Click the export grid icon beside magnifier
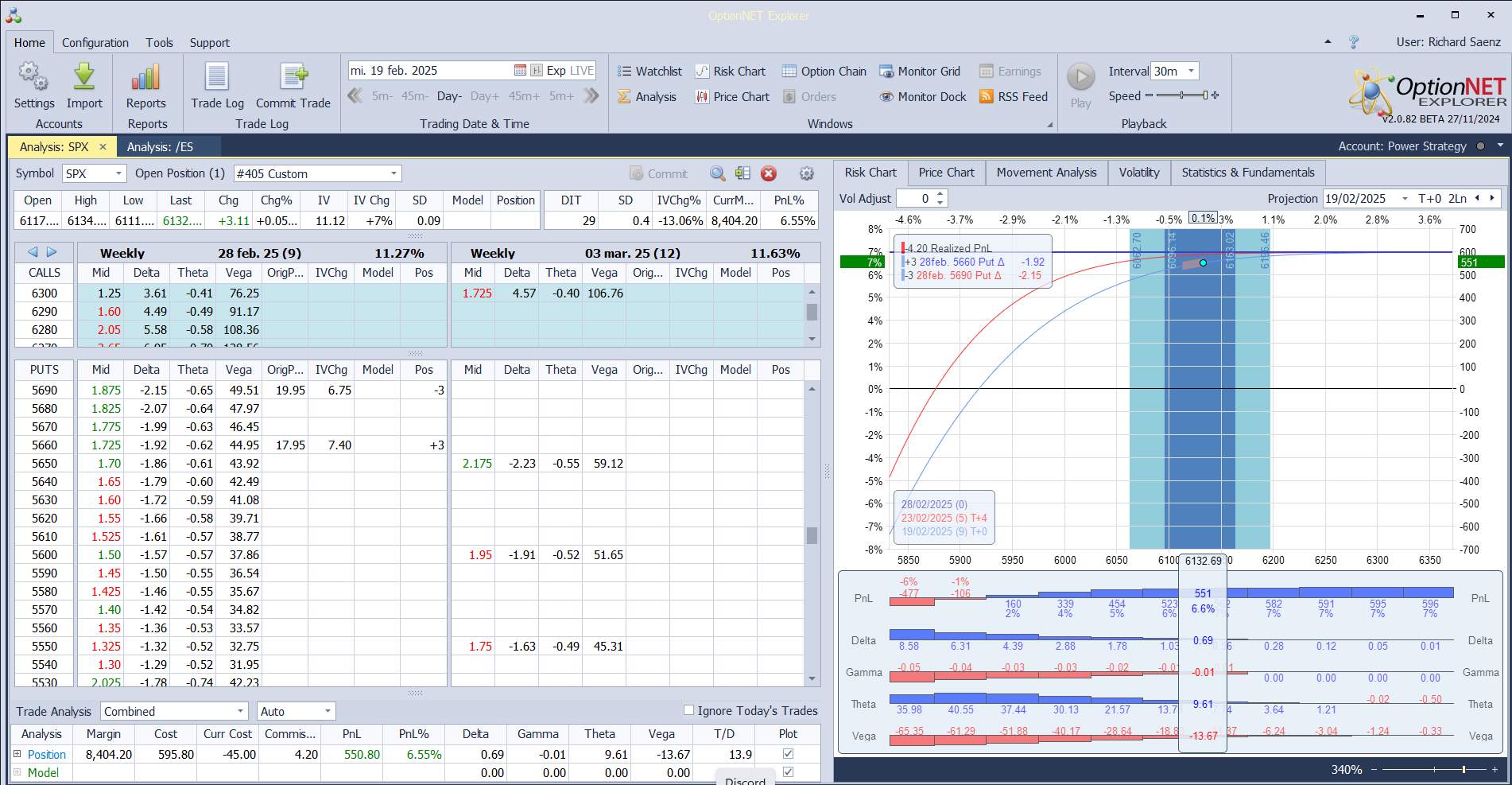This screenshot has width=1512, height=785. [743, 173]
